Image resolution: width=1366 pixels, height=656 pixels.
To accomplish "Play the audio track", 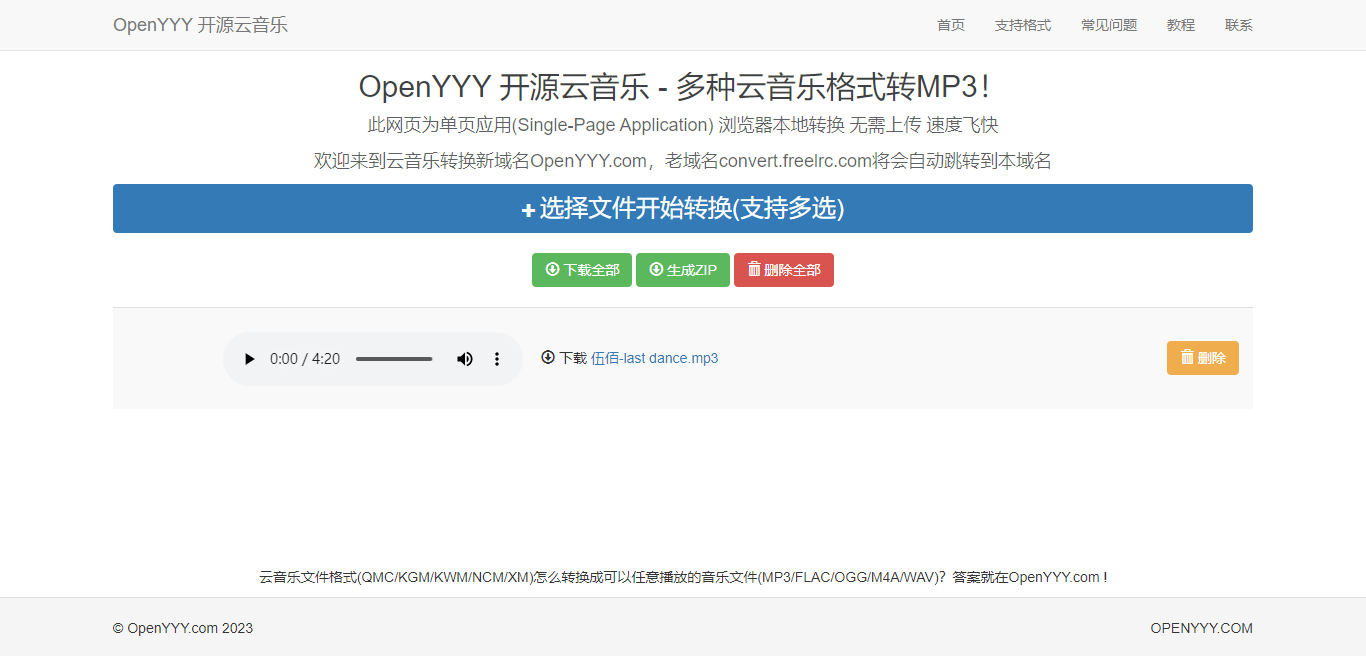I will coord(250,359).
